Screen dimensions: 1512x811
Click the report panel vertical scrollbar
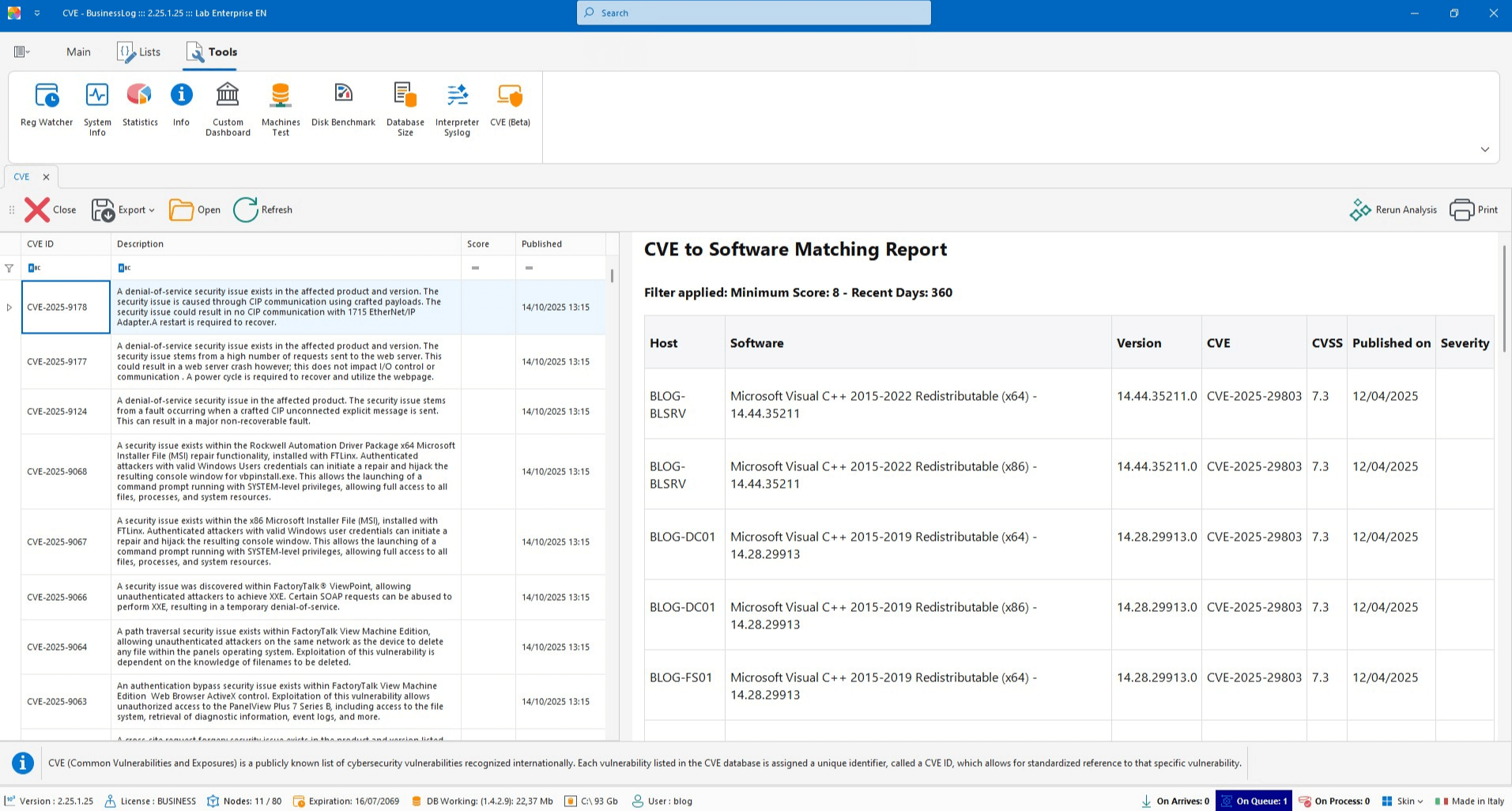tap(1503, 300)
